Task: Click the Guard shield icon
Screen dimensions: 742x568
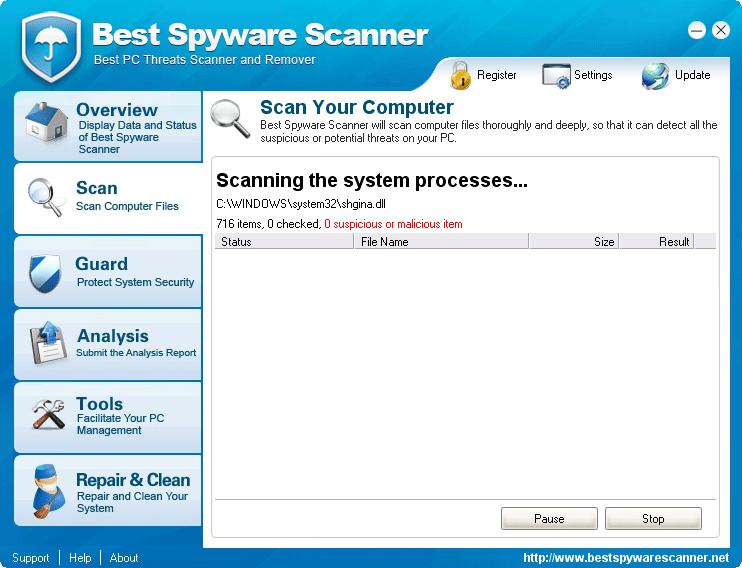Action: pos(45,273)
